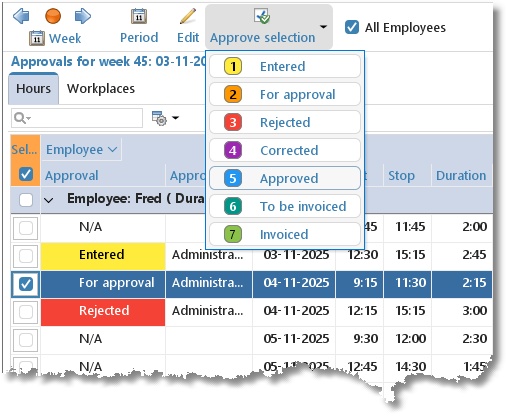Jump to current week via orange circle
Viewport: 507px width, 417px height.
point(53,16)
